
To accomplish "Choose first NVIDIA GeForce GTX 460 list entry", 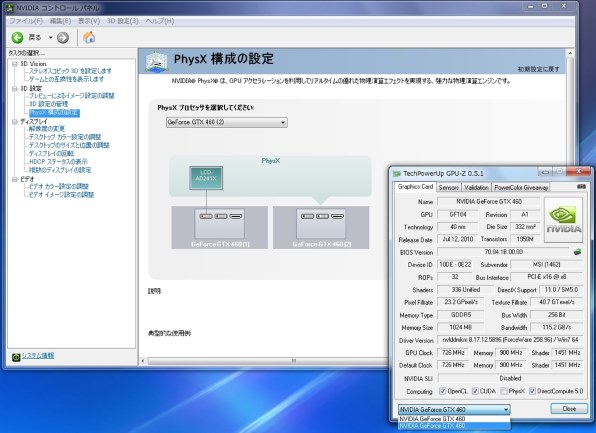I will [454, 419].
